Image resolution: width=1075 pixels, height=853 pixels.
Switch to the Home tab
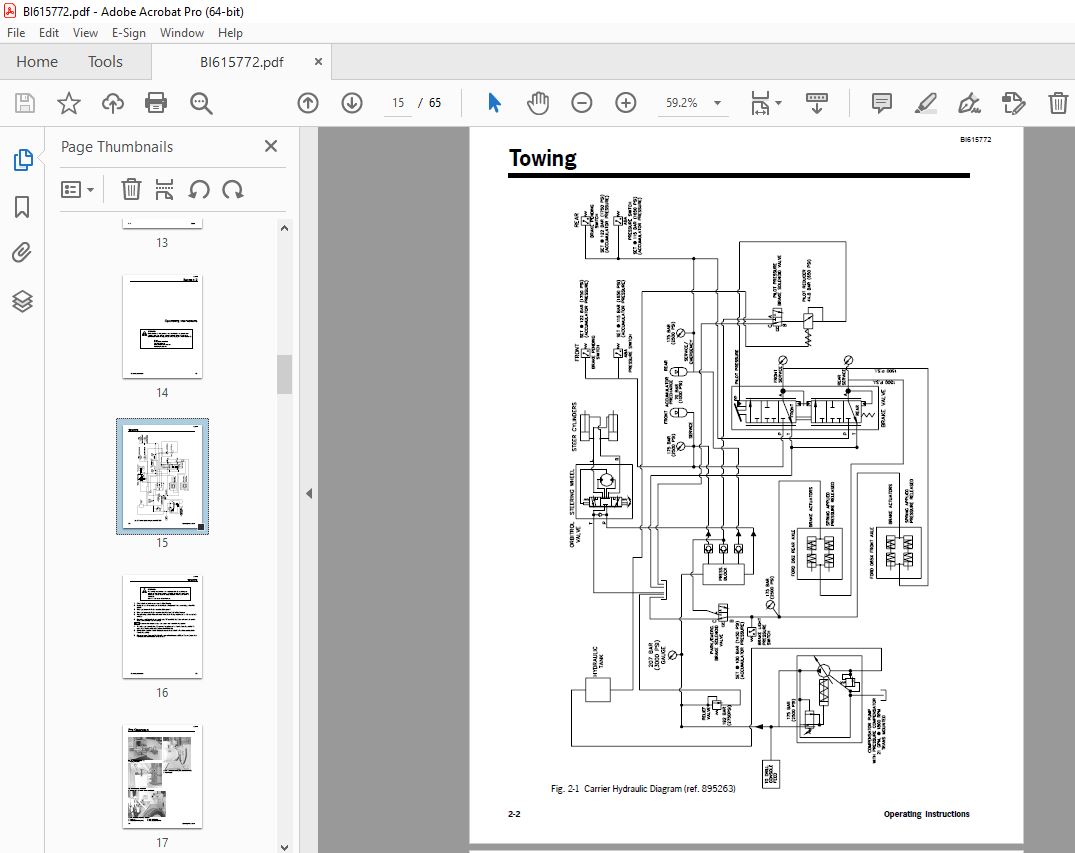(x=37, y=62)
